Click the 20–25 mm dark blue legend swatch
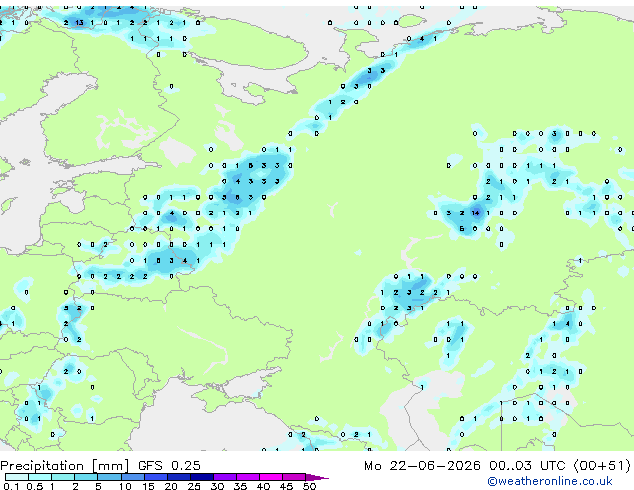 (179, 477)
